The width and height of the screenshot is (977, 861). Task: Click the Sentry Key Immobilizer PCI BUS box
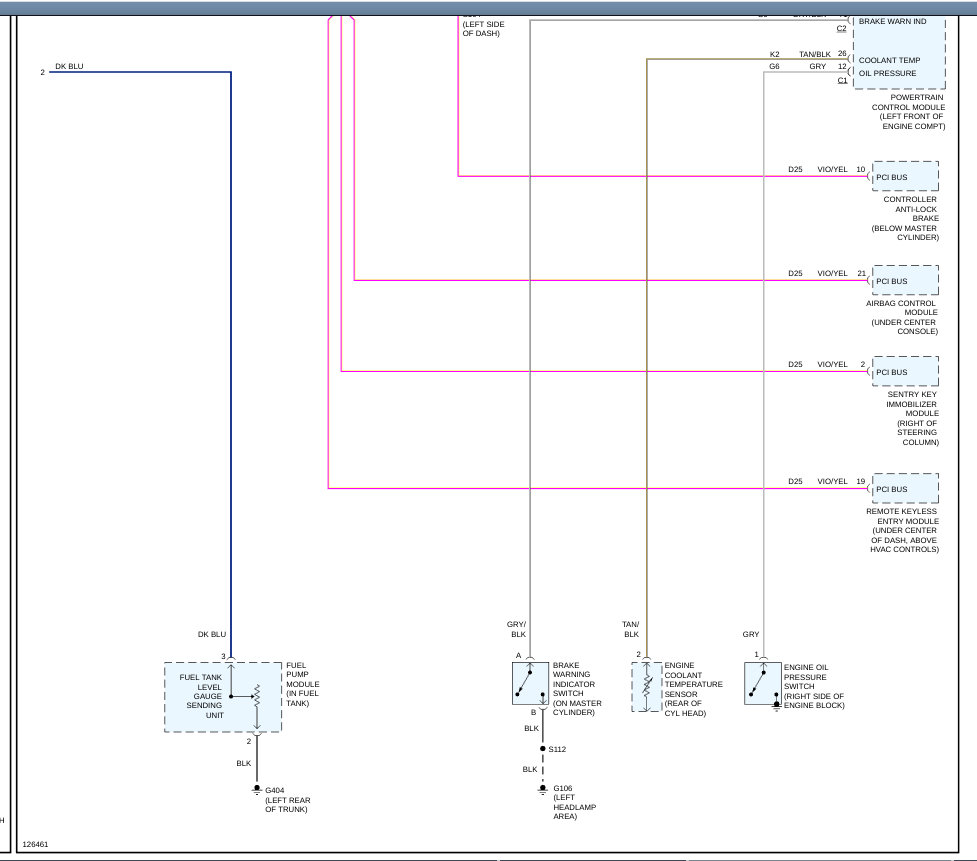coord(905,371)
